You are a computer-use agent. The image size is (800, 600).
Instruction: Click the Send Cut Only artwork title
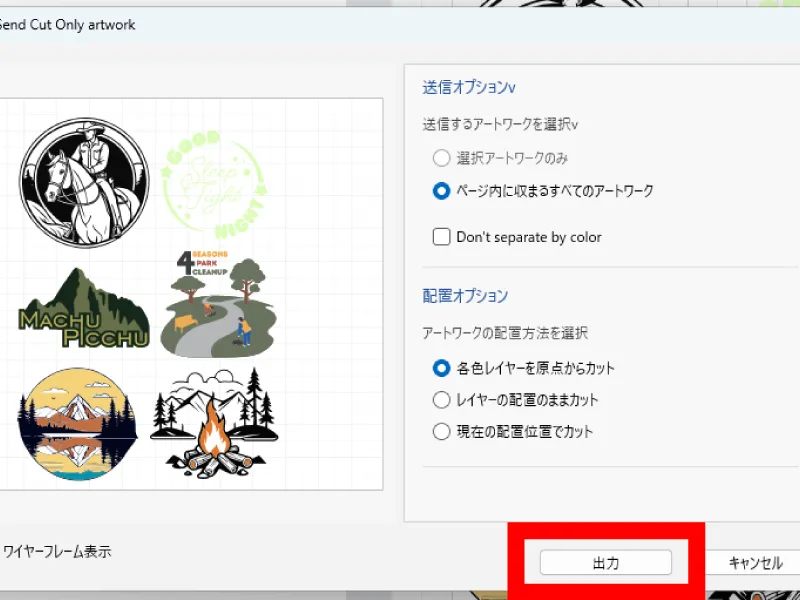67,24
